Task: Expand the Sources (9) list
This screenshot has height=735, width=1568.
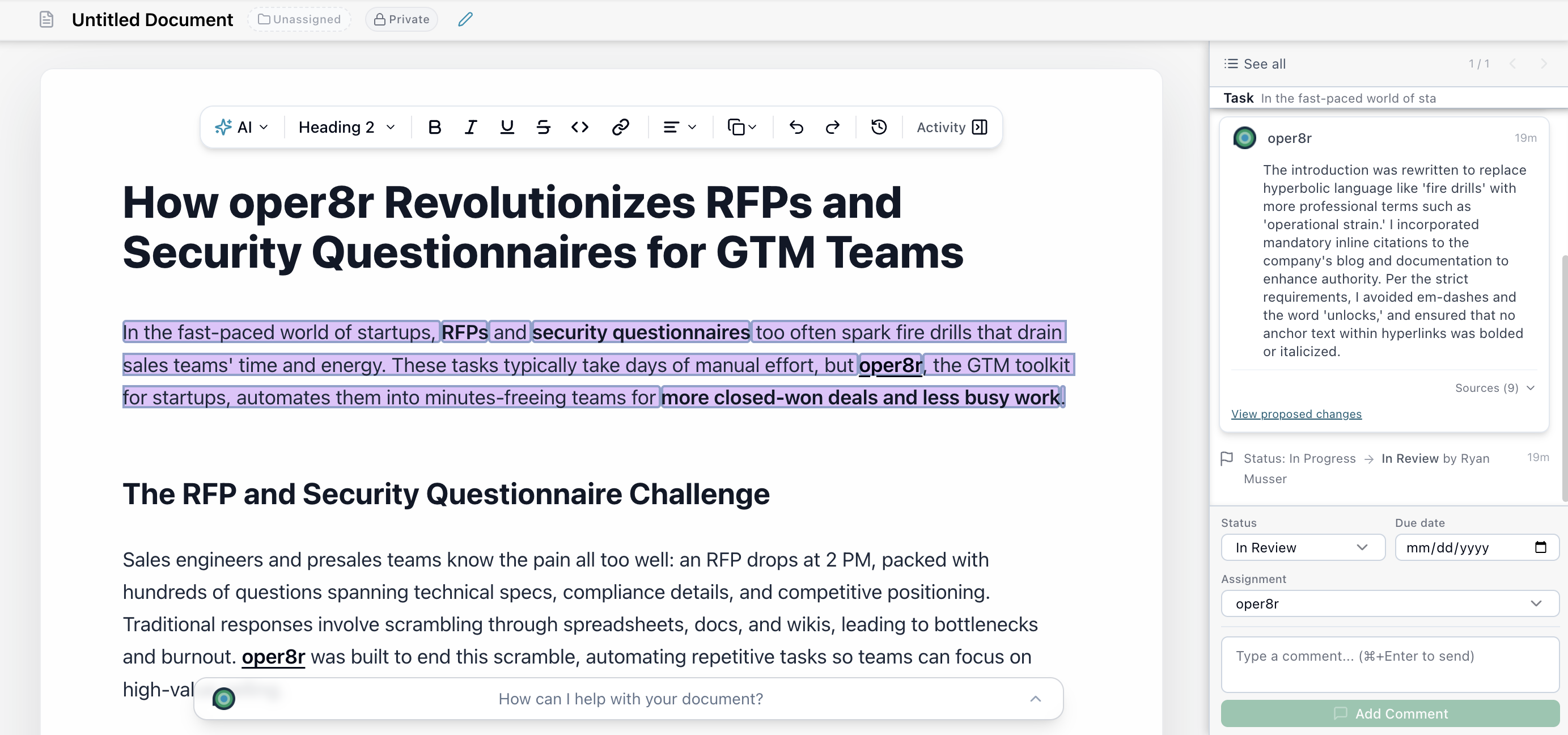Action: pos(1494,388)
